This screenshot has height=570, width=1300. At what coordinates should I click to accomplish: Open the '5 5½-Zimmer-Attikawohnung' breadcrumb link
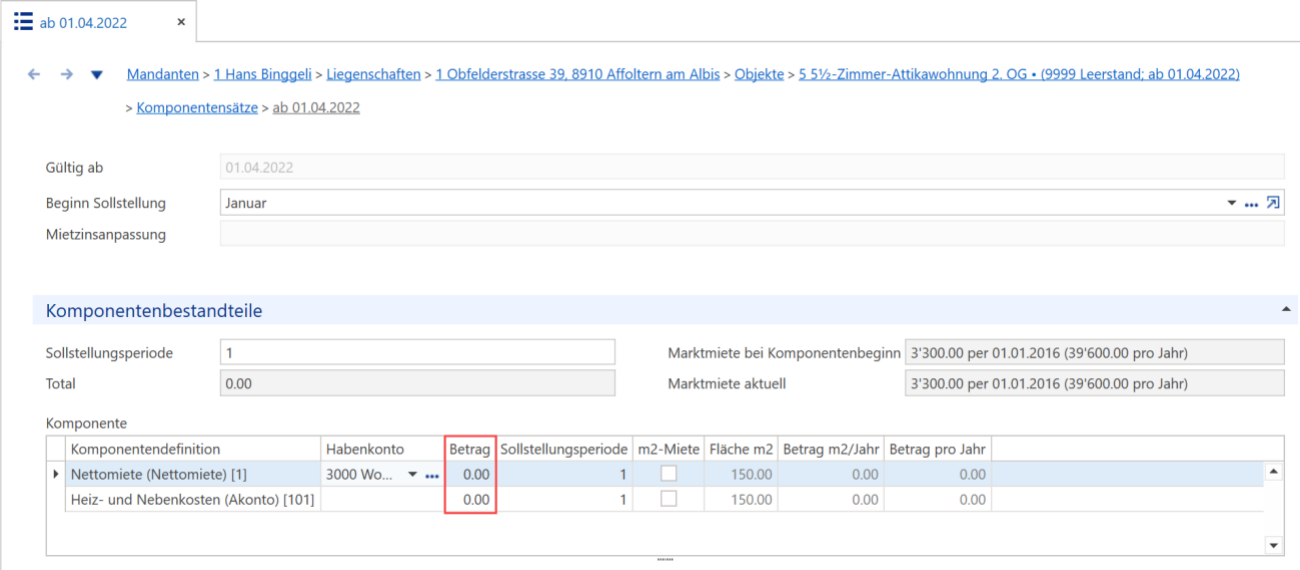pos(1019,75)
